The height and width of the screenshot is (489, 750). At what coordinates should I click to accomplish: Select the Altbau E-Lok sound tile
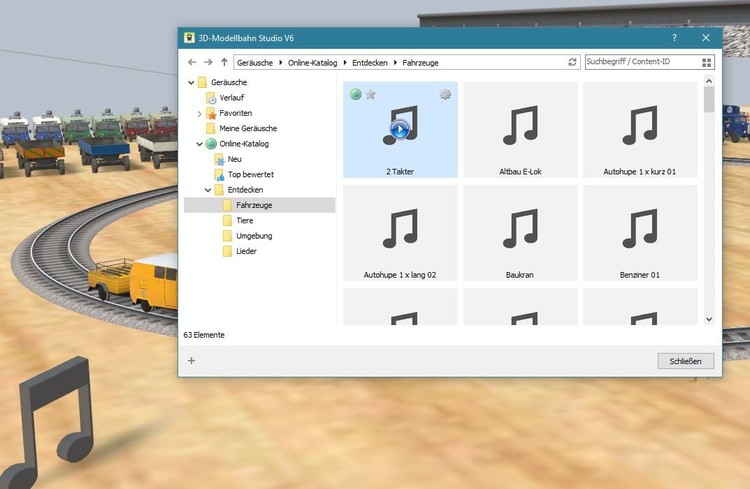point(520,130)
